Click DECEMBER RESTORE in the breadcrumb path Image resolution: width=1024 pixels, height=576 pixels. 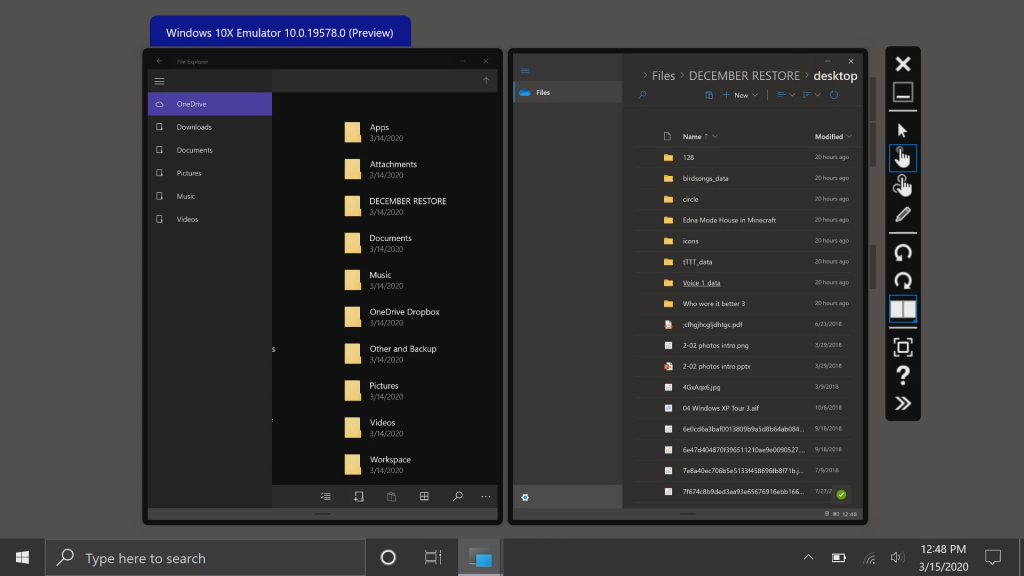[744, 76]
